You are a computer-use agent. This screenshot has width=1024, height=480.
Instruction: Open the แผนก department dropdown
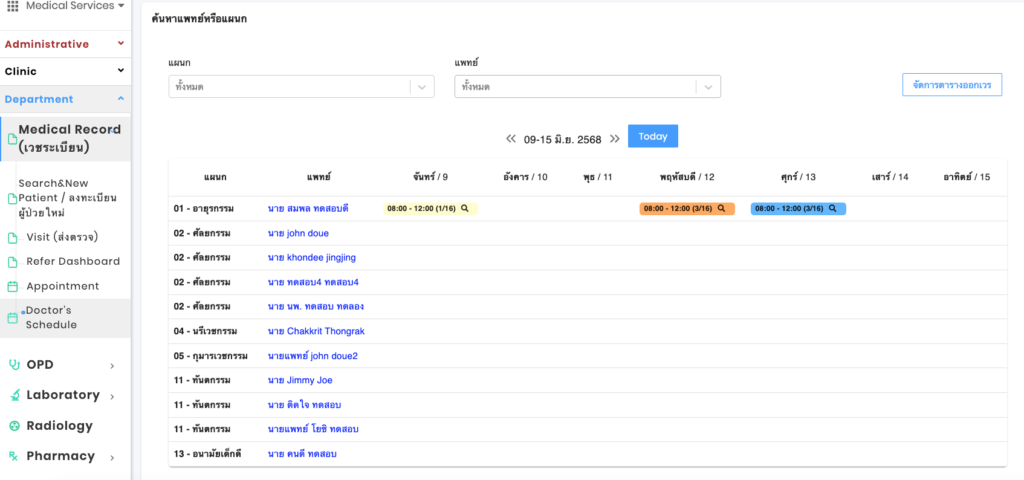(301, 87)
